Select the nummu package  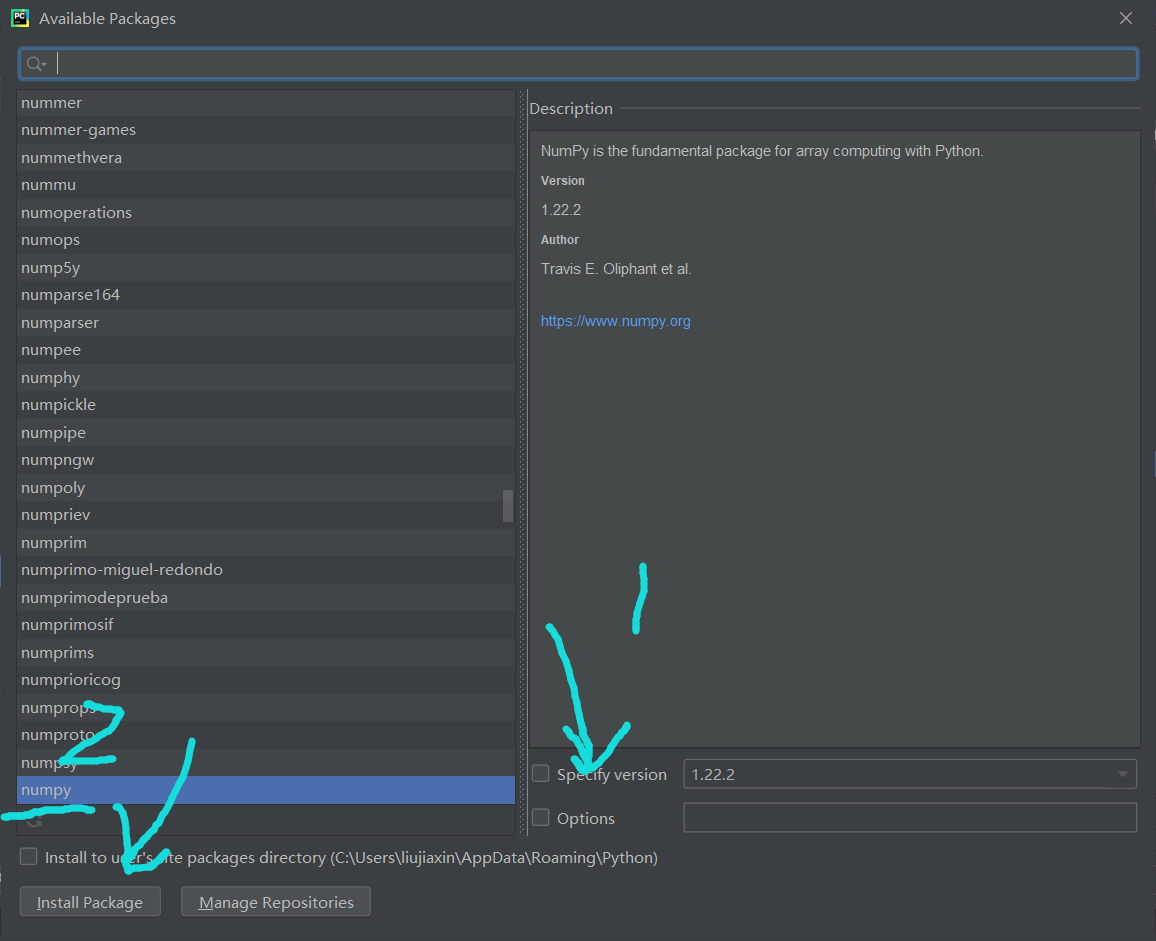tap(265, 185)
